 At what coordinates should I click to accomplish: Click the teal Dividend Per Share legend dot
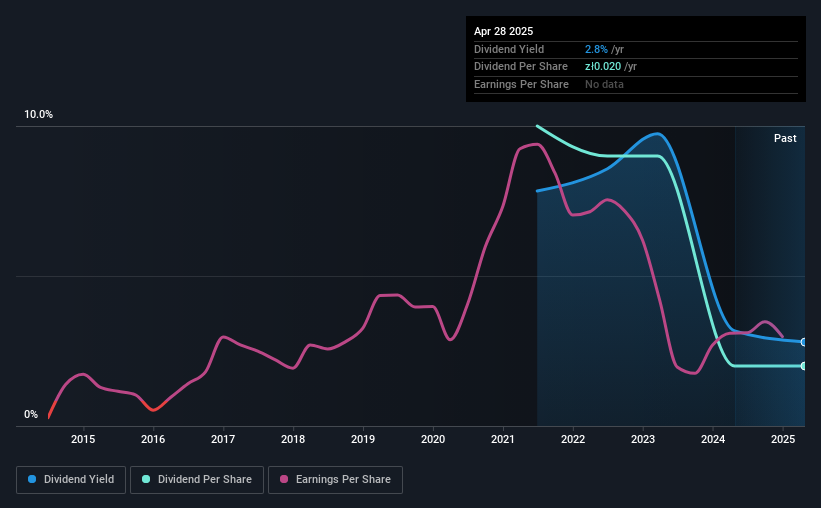(x=146, y=479)
